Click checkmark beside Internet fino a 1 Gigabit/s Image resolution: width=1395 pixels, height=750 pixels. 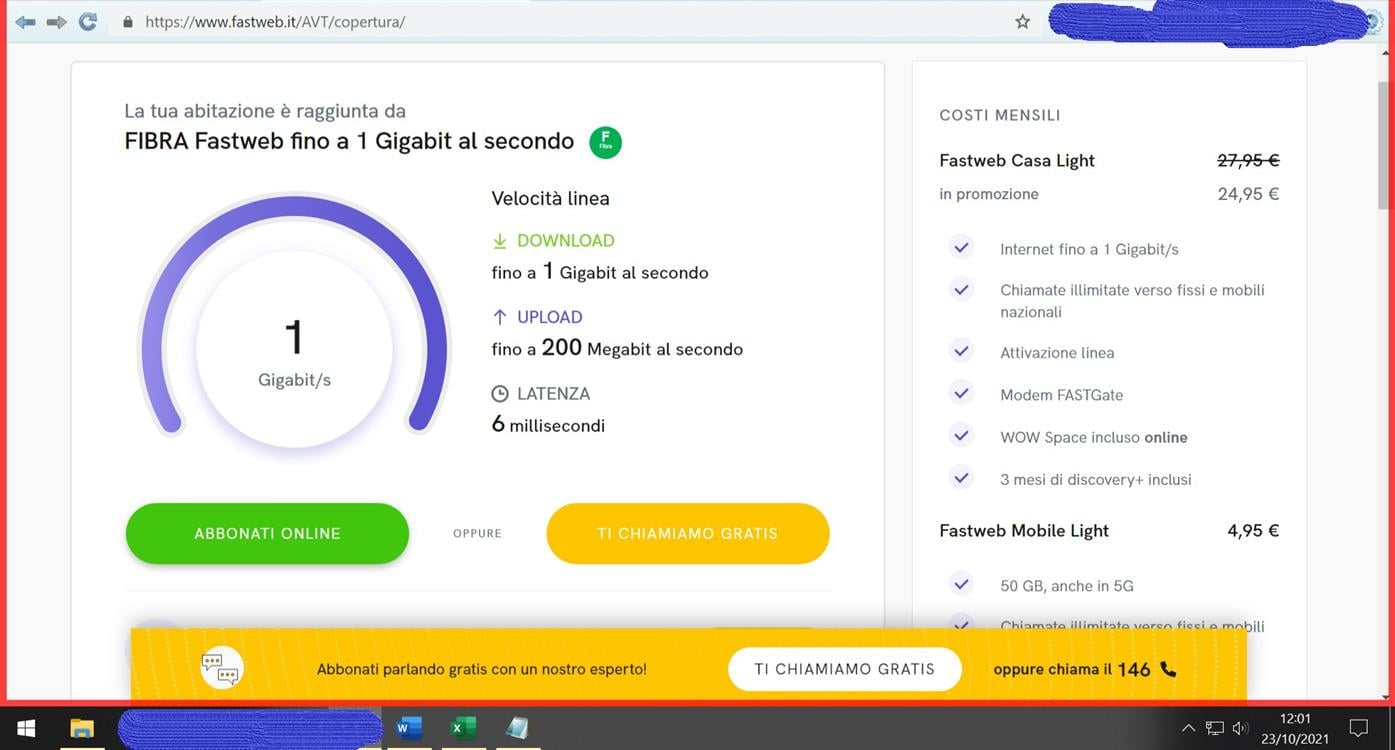961,247
